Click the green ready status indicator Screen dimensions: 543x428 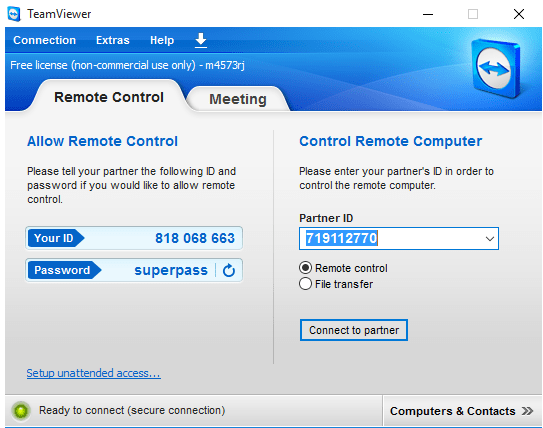pos(21,411)
